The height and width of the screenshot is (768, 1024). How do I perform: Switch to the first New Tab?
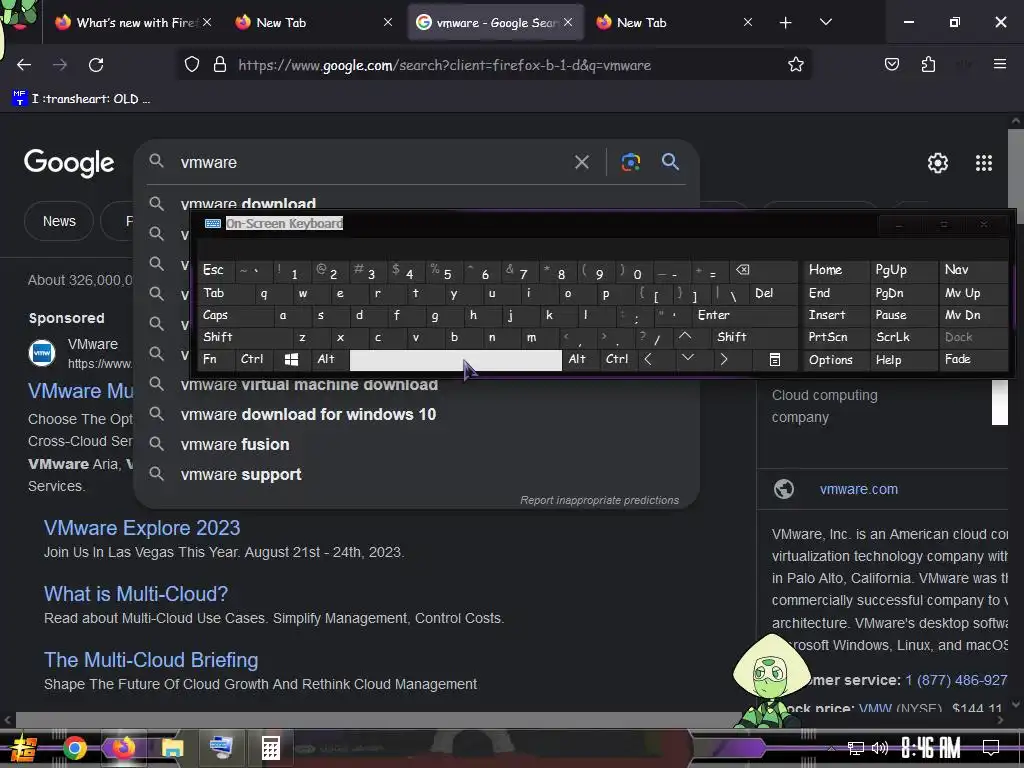pyautogui.click(x=313, y=22)
